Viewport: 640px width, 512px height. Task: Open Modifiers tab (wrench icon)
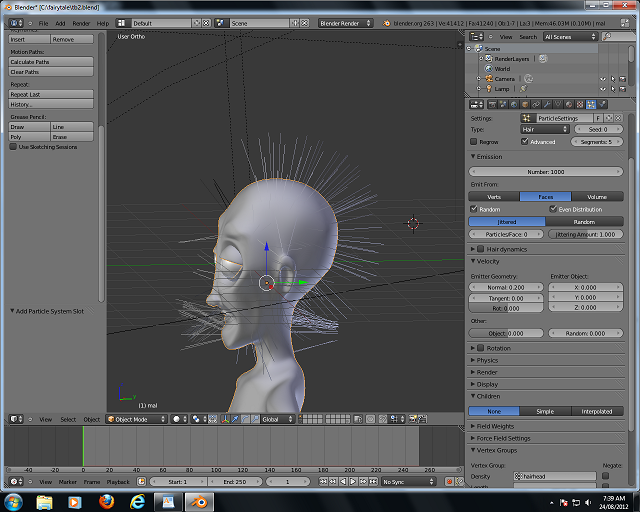click(x=547, y=105)
